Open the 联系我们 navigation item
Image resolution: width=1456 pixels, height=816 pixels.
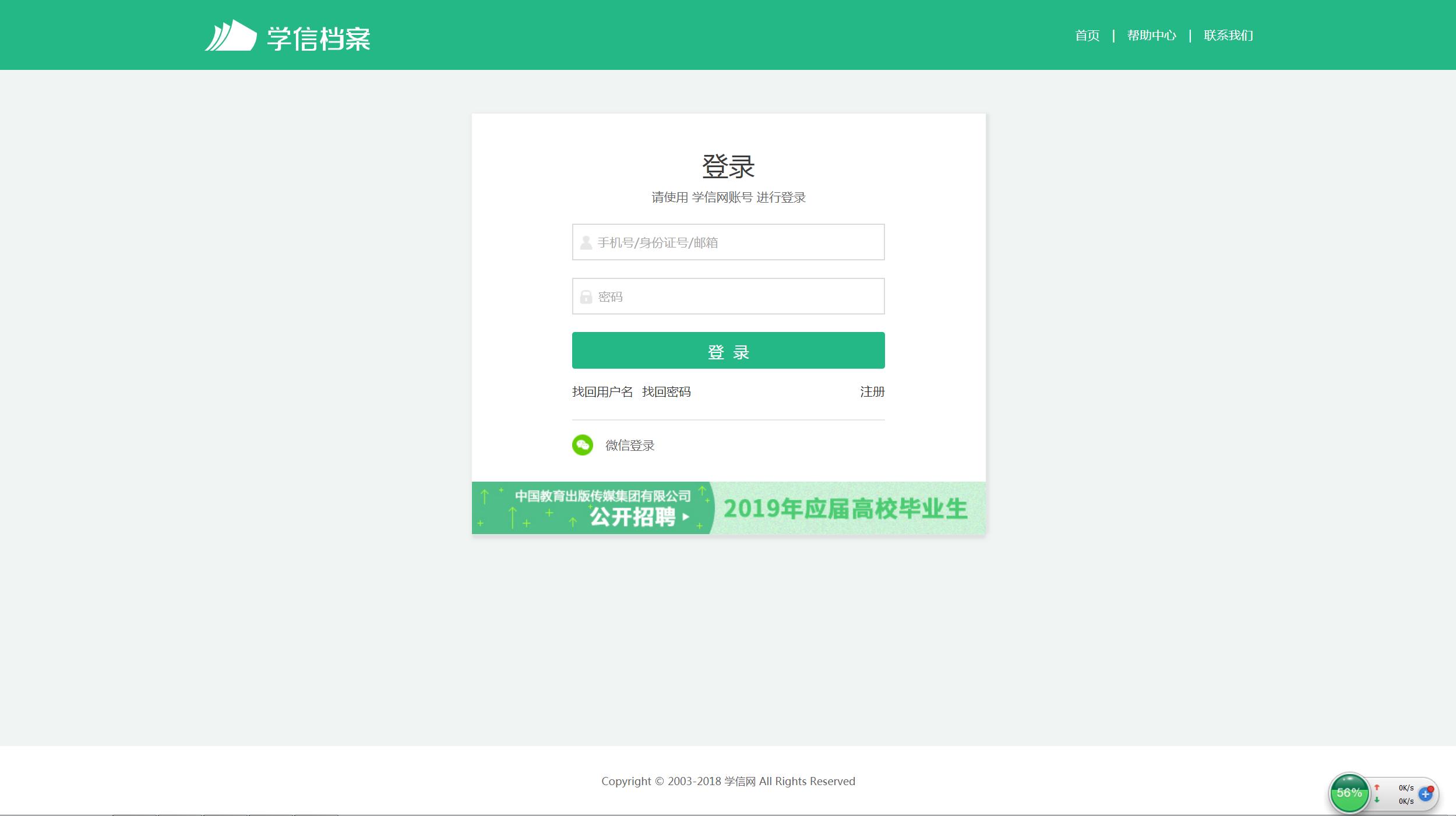pos(1228,36)
